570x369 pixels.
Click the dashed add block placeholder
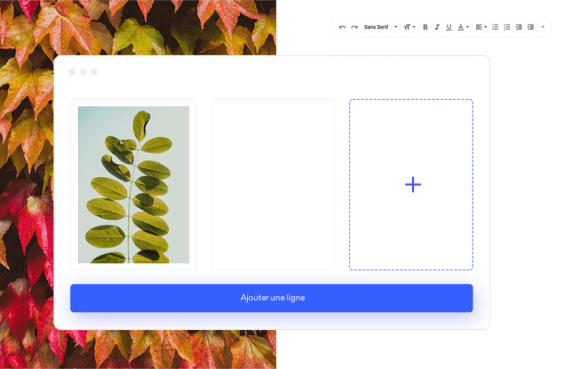pos(411,184)
